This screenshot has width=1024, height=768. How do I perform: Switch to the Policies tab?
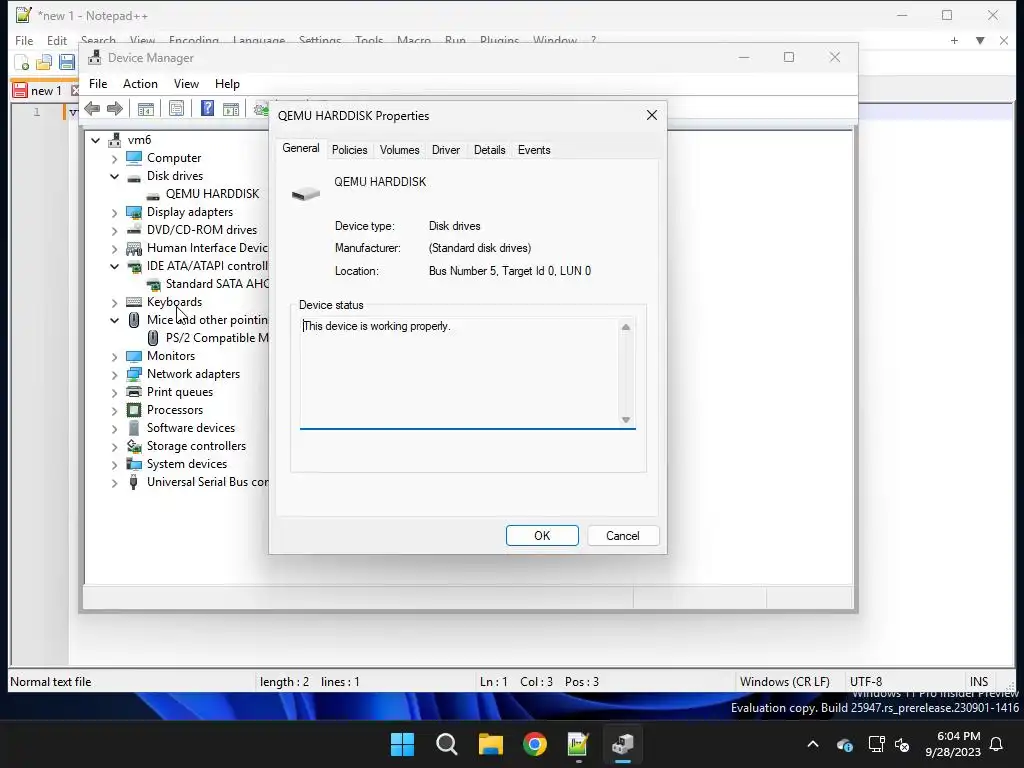coord(349,150)
